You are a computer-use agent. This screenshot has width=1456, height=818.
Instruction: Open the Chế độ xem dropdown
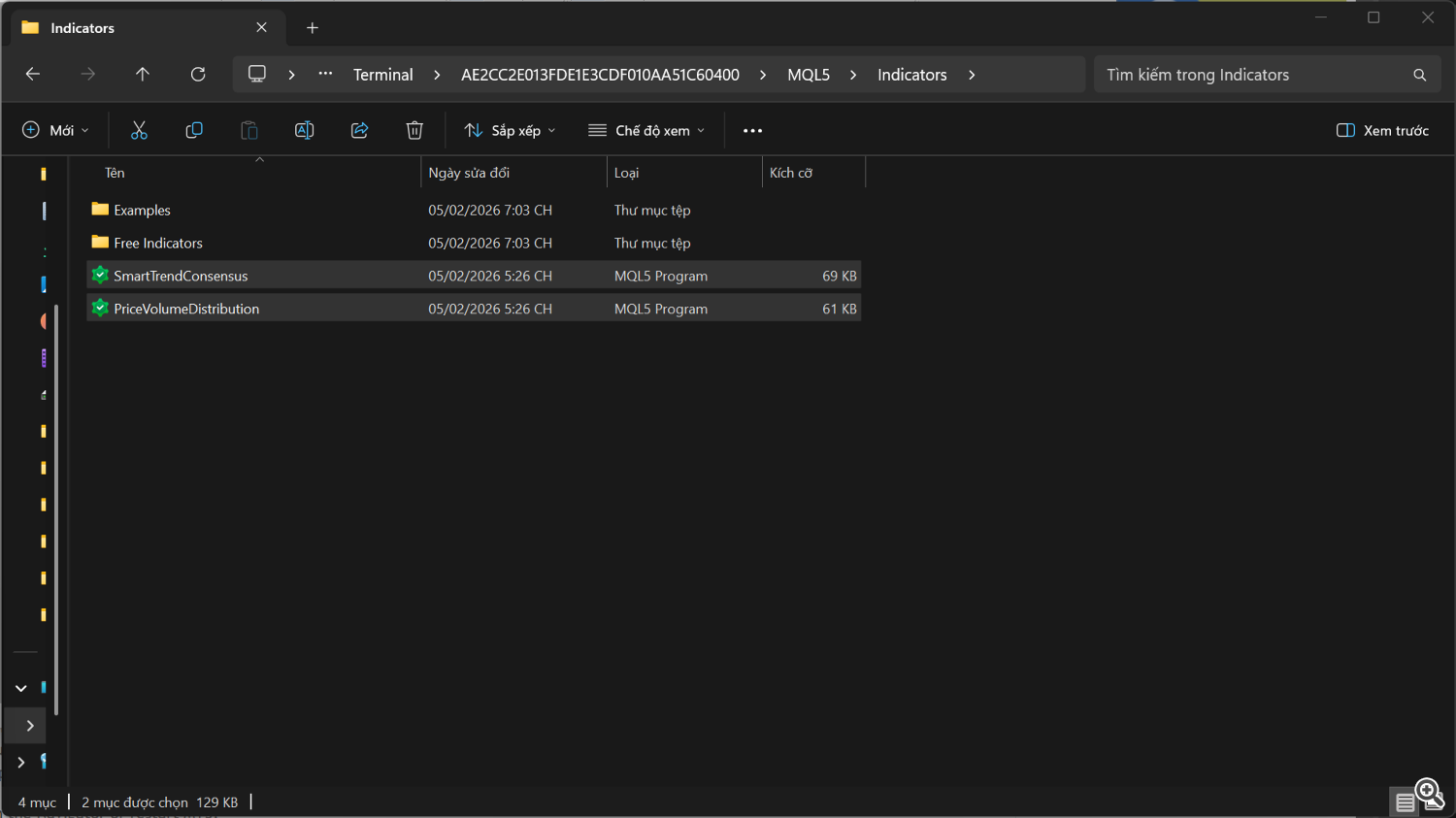coord(646,130)
